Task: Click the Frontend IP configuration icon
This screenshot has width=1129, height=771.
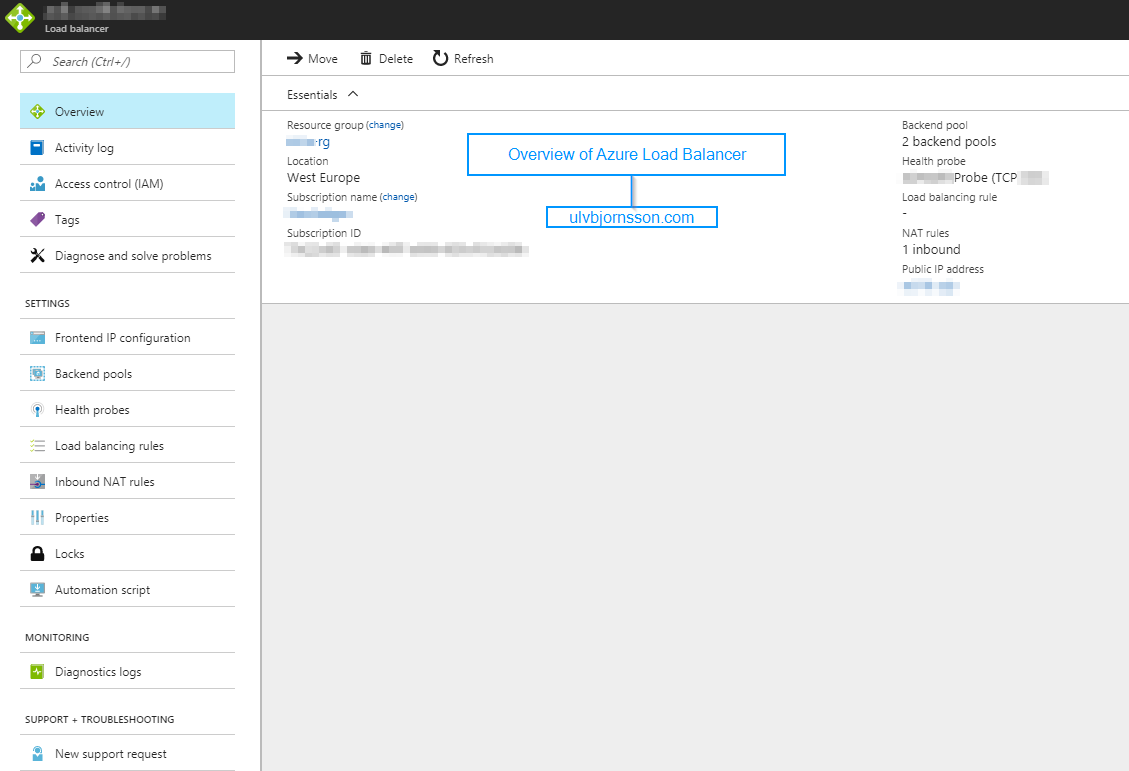Action: point(37,338)
